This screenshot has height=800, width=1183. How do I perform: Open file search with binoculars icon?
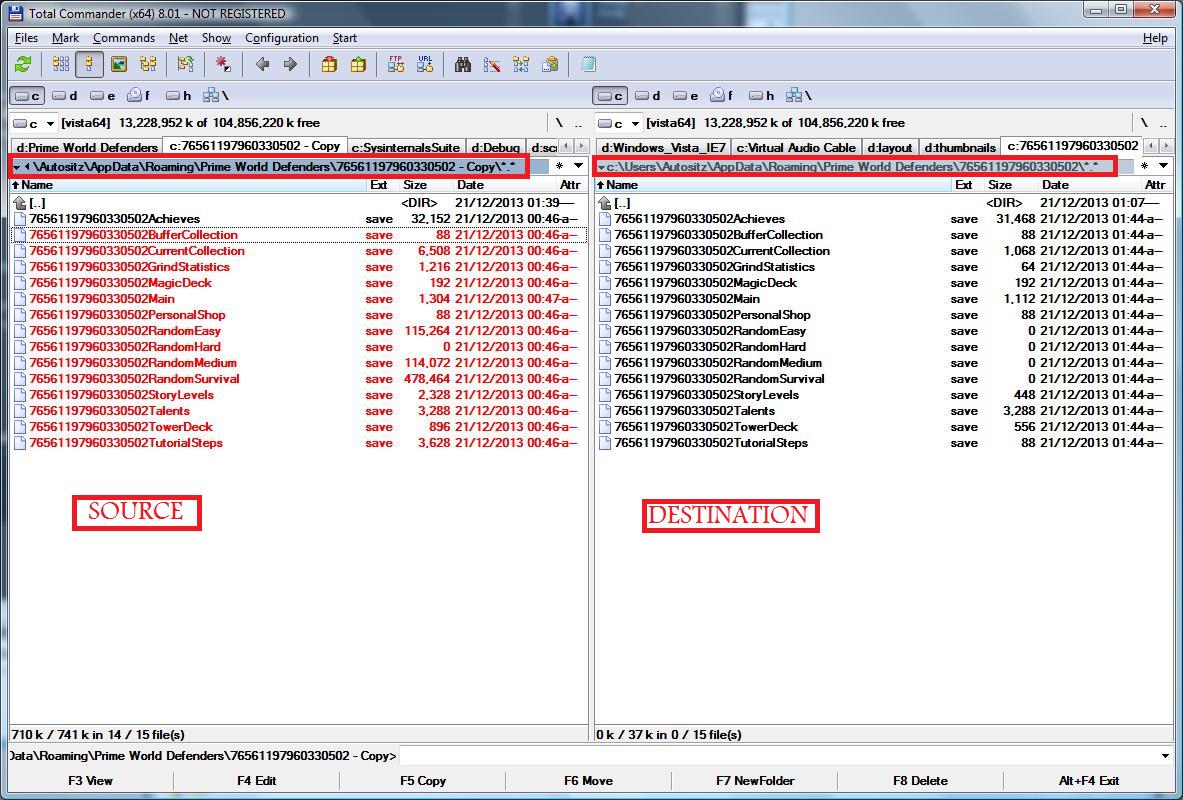click(x=463, y=65)
